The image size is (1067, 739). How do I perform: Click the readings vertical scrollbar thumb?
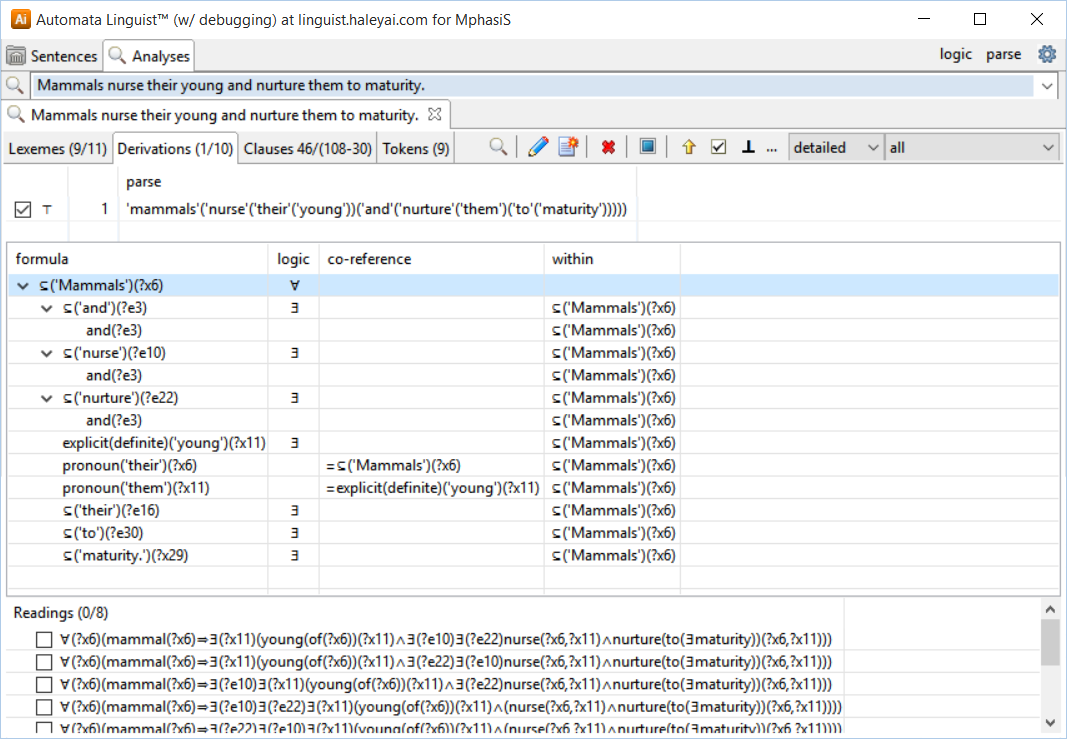click(x=1050, y=642)
